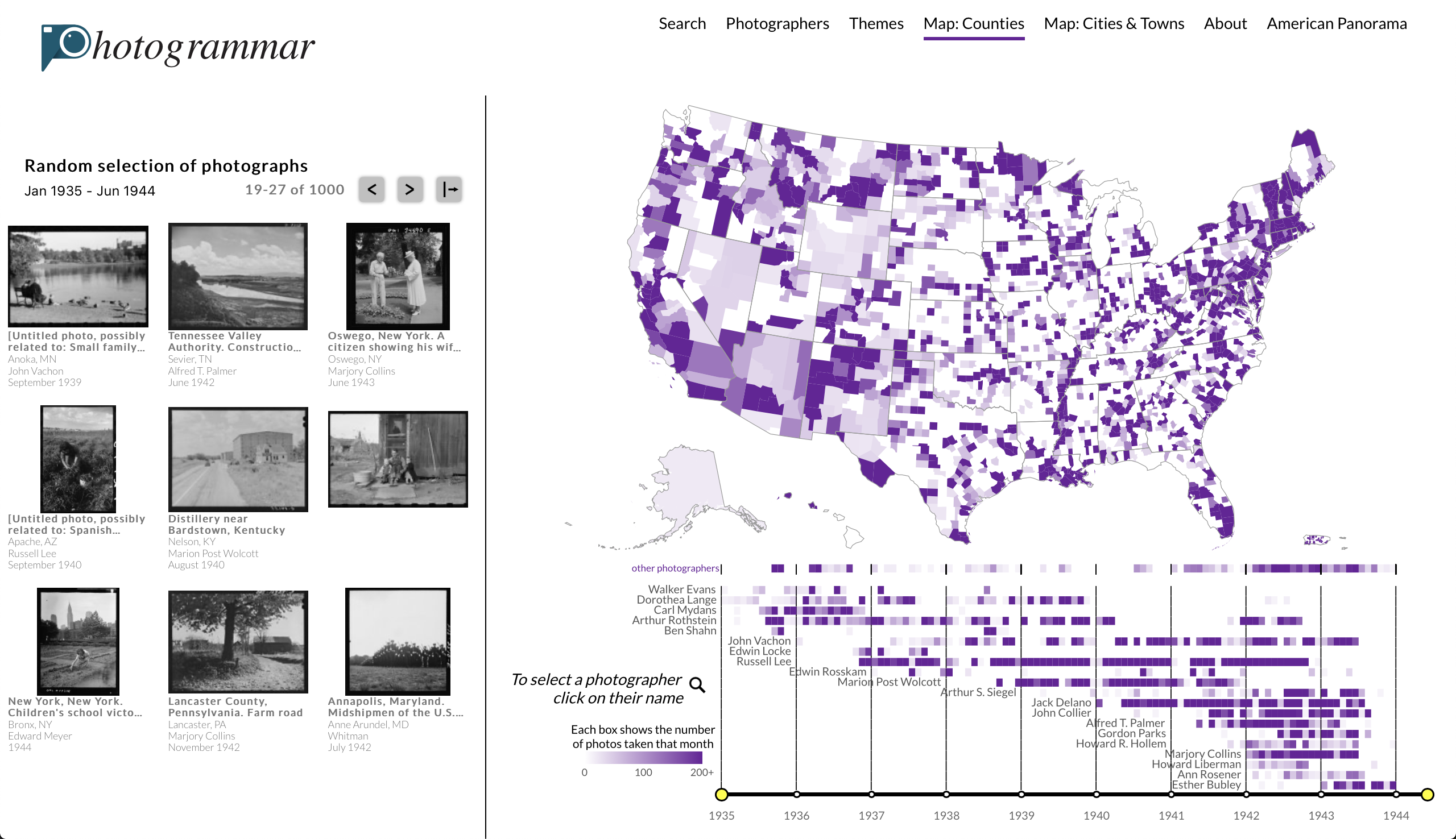Select photographer Russell Lee in timeline
This screenshot has width=1456, height=839.
point(764,662)
